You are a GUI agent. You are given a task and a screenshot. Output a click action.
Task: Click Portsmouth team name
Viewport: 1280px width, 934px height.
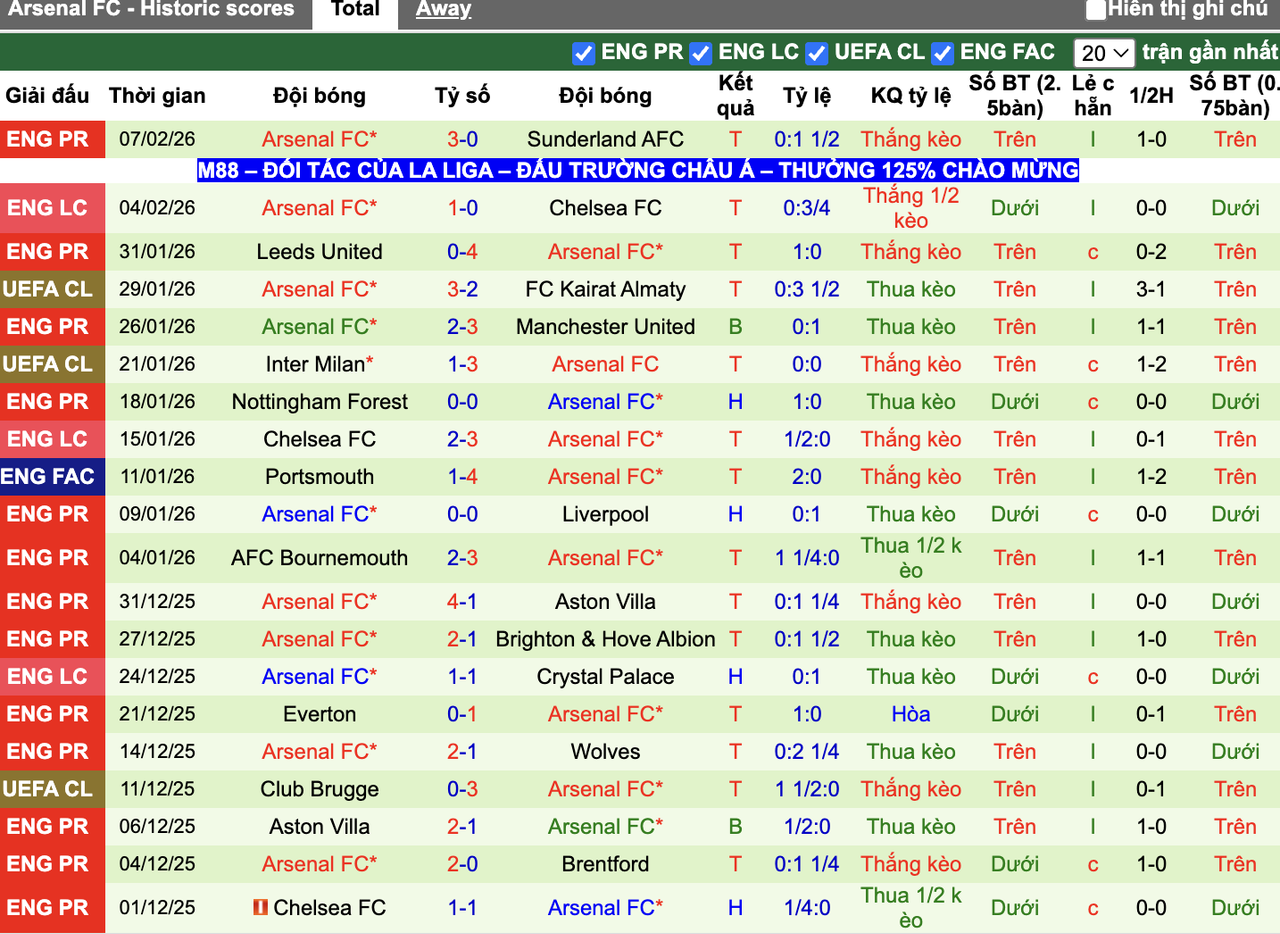point(319,477)
